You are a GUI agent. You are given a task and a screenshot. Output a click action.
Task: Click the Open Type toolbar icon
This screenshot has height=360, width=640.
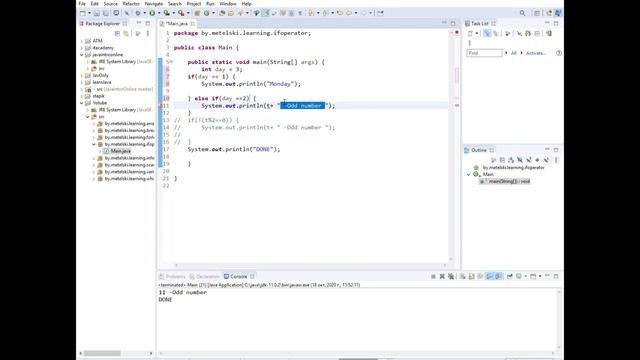(x=222, y=13)
